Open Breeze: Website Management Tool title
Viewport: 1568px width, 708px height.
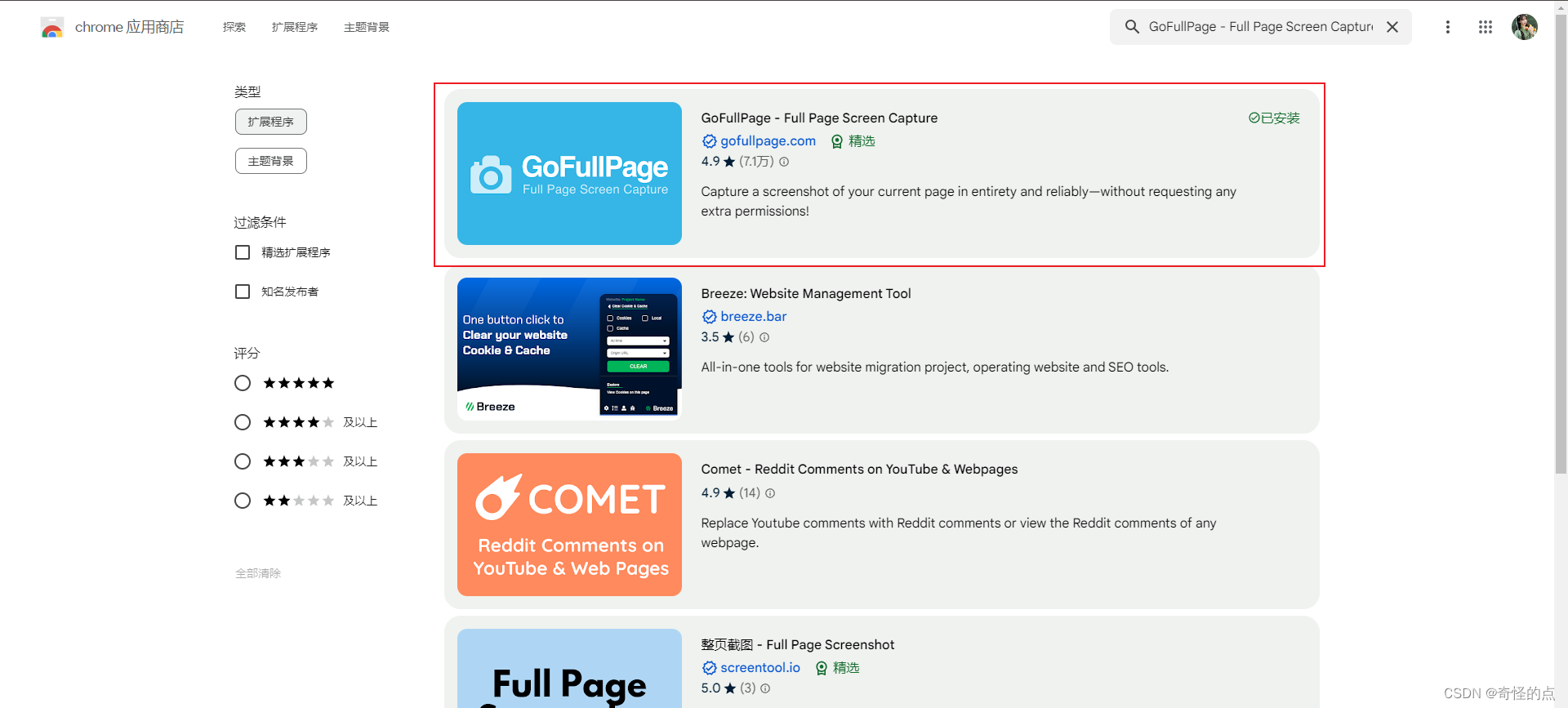point(806,294)
